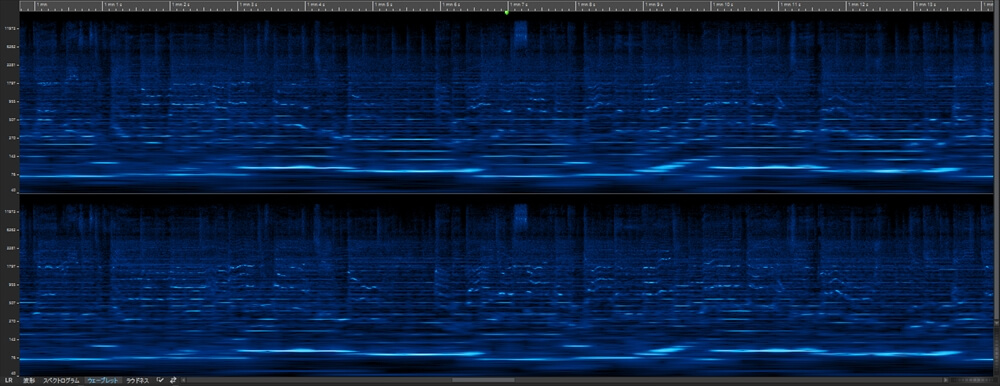Select the ウェーブレット tab
1000x386 pixels.
[x=103, y=380]
